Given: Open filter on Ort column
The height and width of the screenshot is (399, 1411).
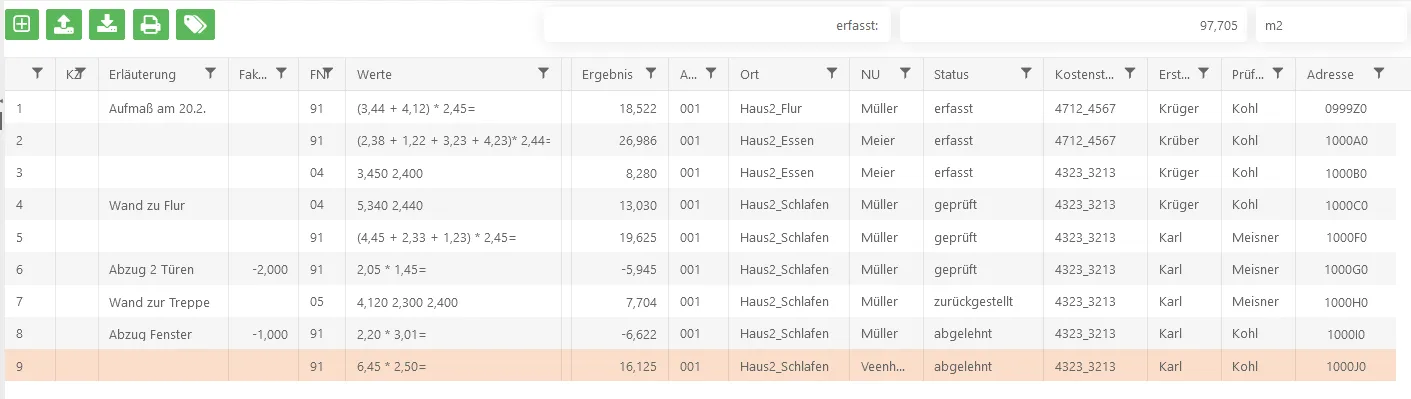Looking at the screenshot, I should [x=832, y=73].
